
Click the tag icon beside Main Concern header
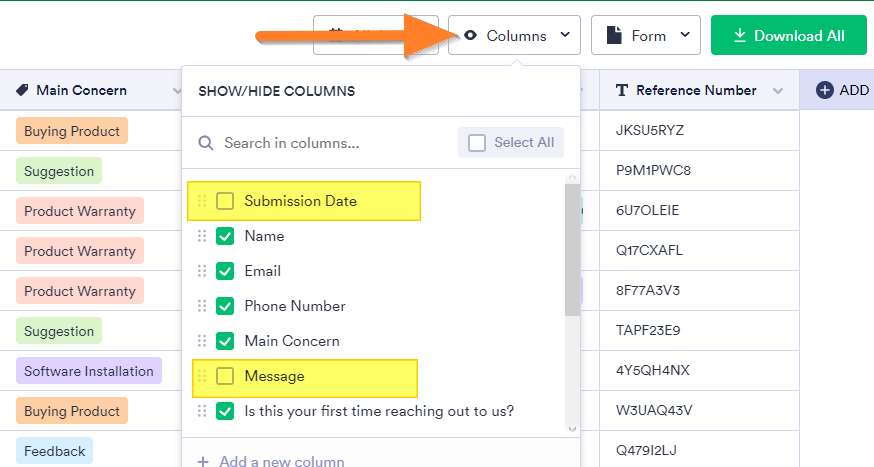pos(22,90)
